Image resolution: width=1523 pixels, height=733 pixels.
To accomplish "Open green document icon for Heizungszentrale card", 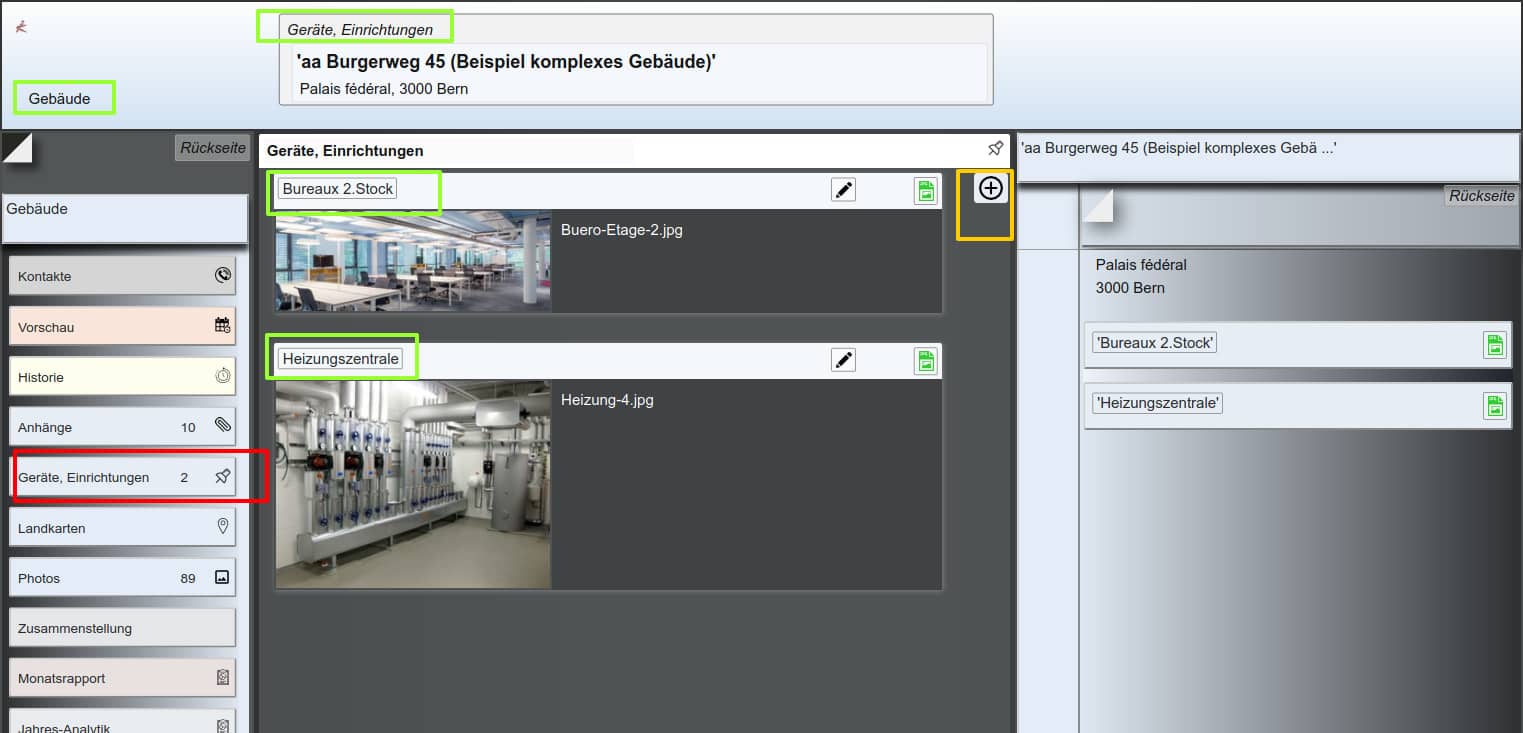I will (x=925, y=361).
